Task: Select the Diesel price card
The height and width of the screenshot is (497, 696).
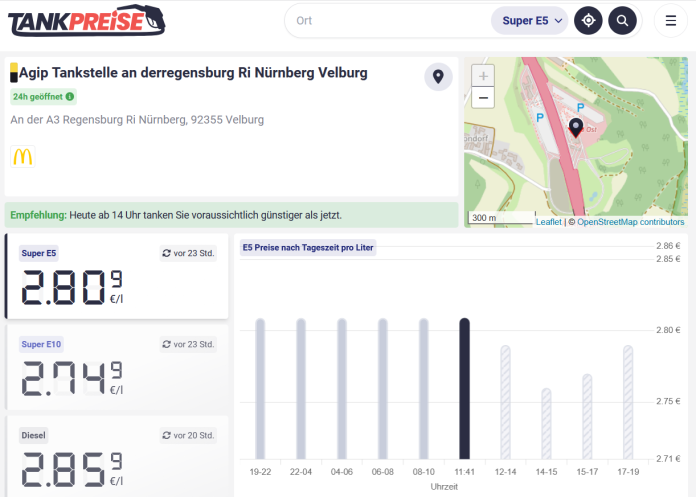Action: pyautogui.click(x=117, y=457)
